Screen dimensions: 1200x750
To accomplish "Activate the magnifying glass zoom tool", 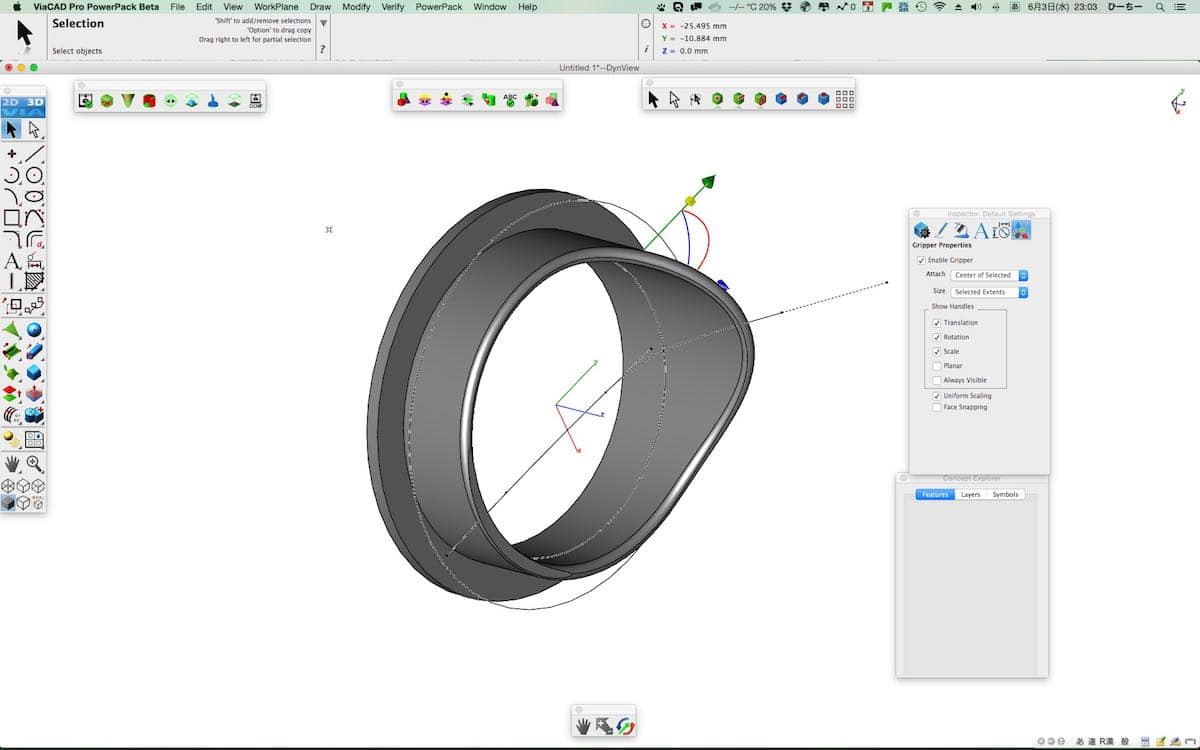I will click(x=35, y=463).
